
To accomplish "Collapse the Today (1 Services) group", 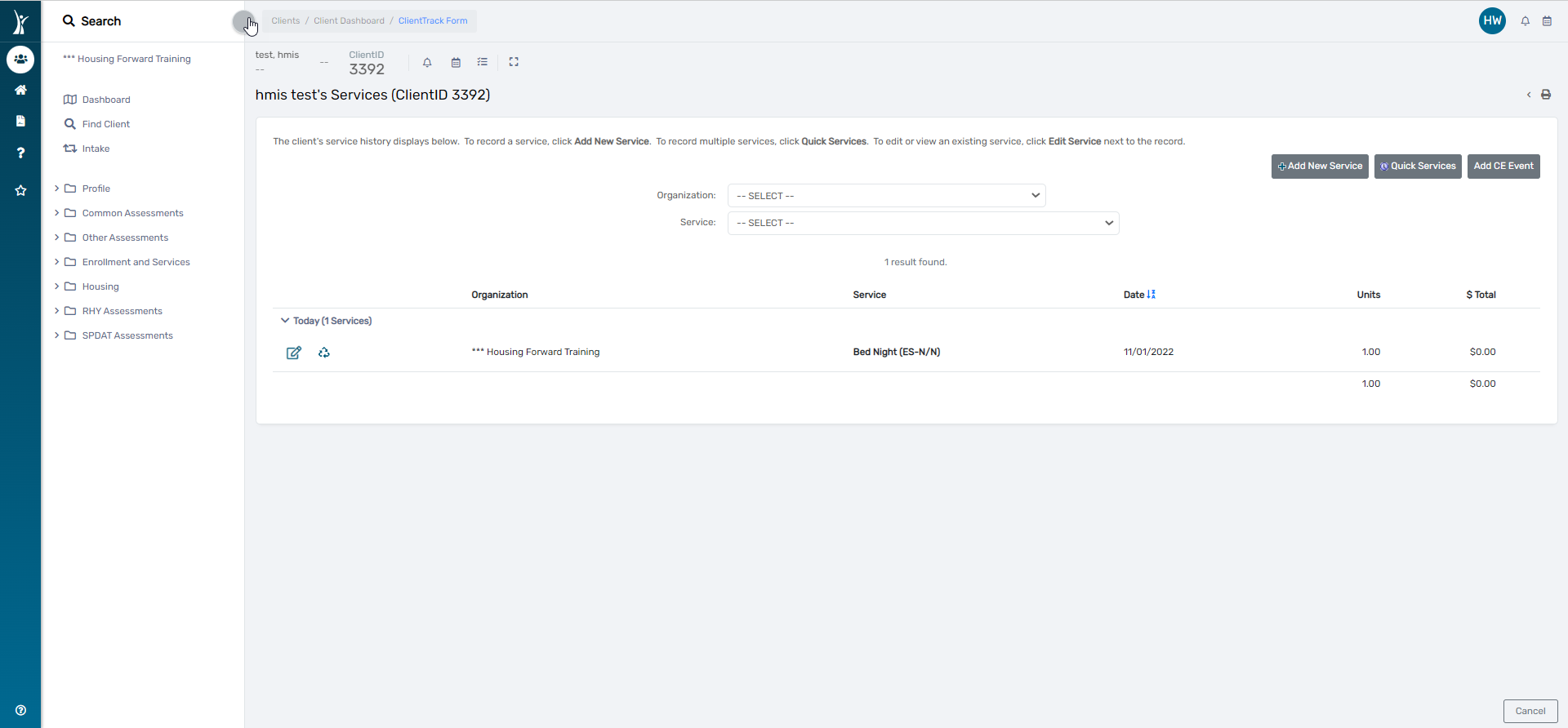I will (285, 321).
